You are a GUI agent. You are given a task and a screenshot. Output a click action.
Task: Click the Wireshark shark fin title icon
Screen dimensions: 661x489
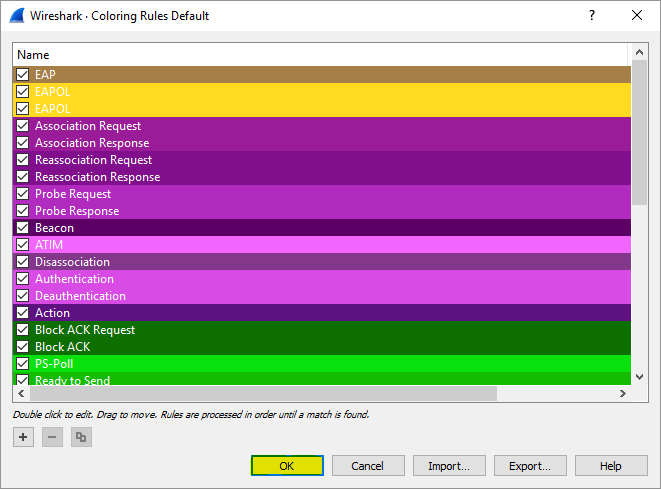pos(17,16)
